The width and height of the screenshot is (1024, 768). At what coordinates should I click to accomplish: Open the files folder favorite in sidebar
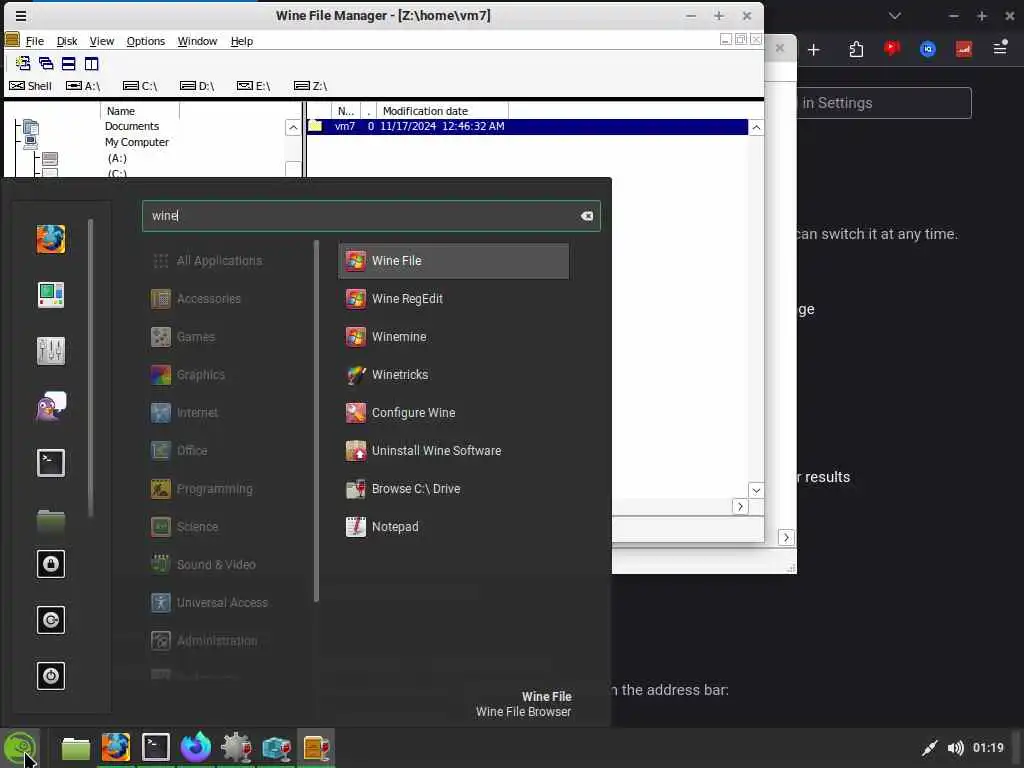(x=51, y=520)
